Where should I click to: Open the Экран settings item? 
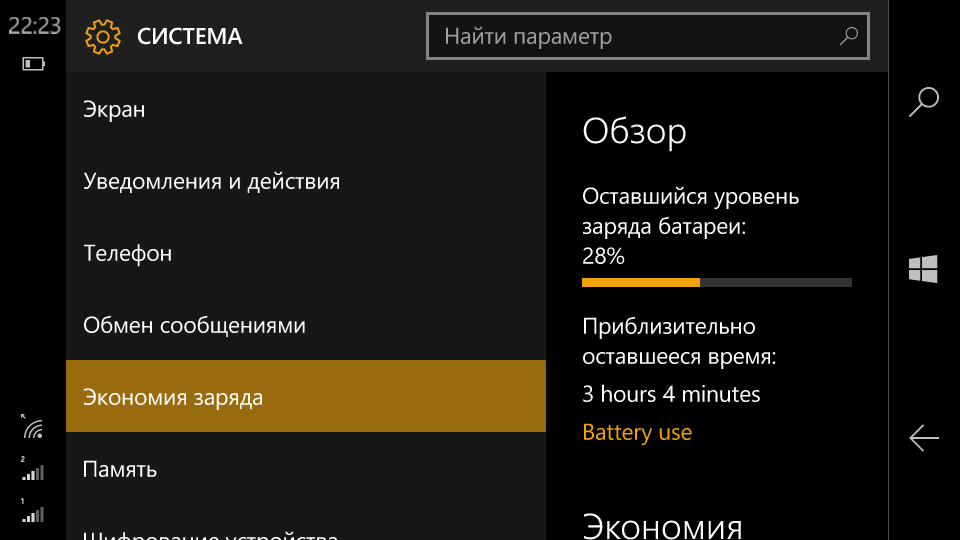(x=306, y=109)
